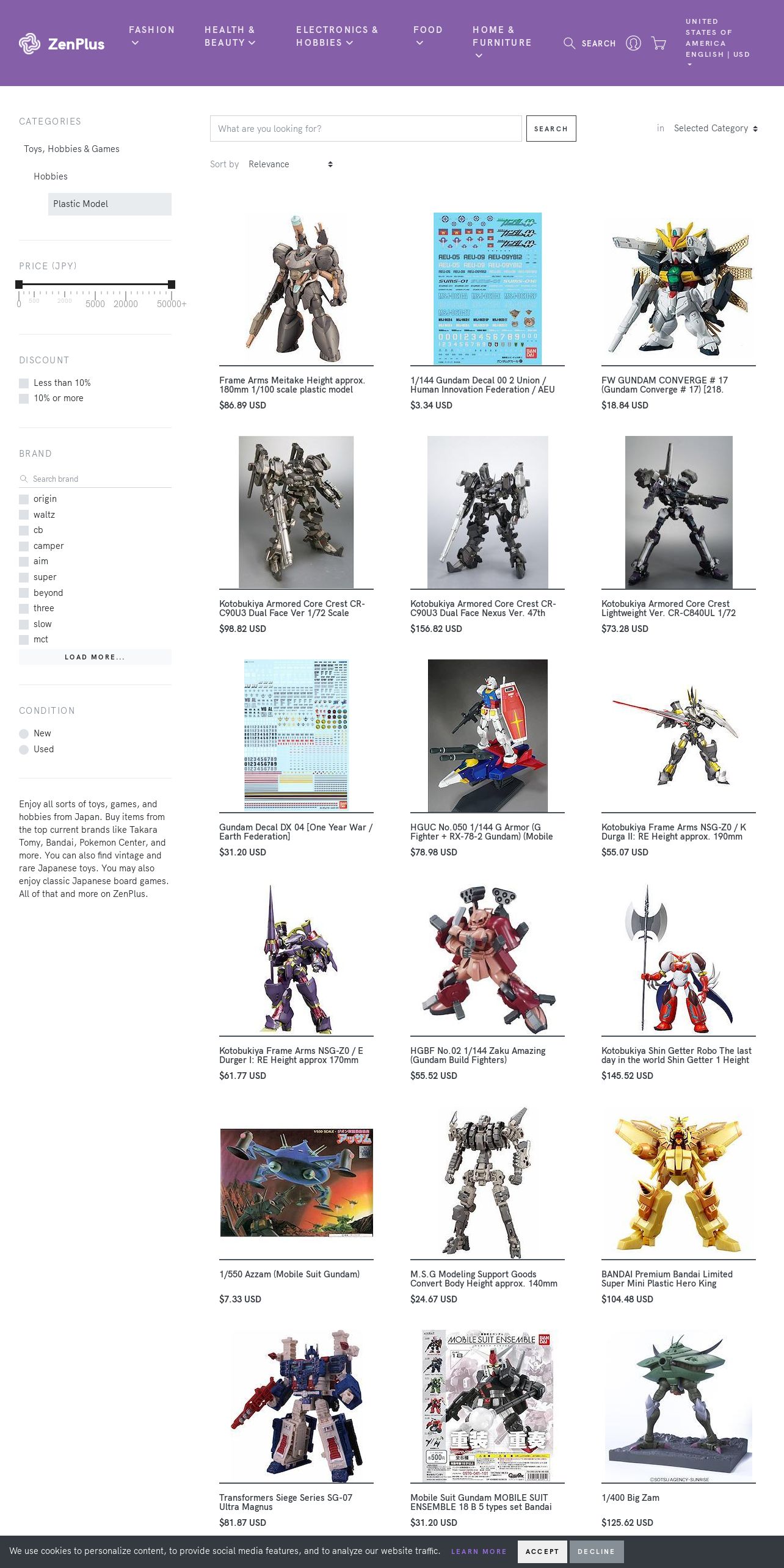The width and height of the screenshot is (784, 1568).
Task: Open the Gundam Decal 00 2 Union image
Action: [487, 289]
